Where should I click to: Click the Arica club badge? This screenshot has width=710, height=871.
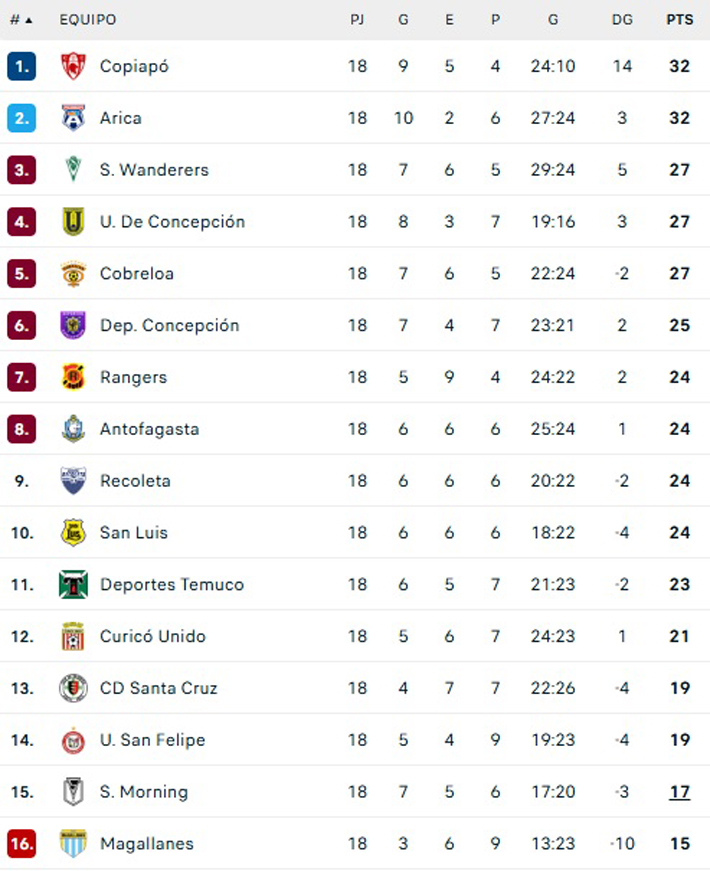point(73,118)
